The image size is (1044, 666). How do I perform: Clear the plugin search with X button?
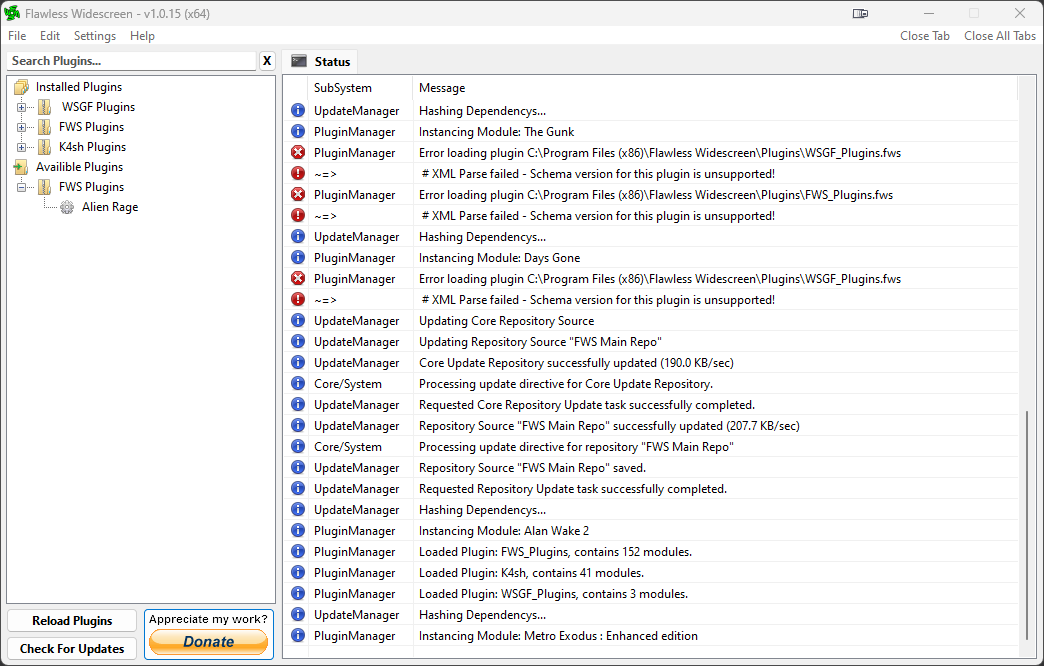(267, 61)
